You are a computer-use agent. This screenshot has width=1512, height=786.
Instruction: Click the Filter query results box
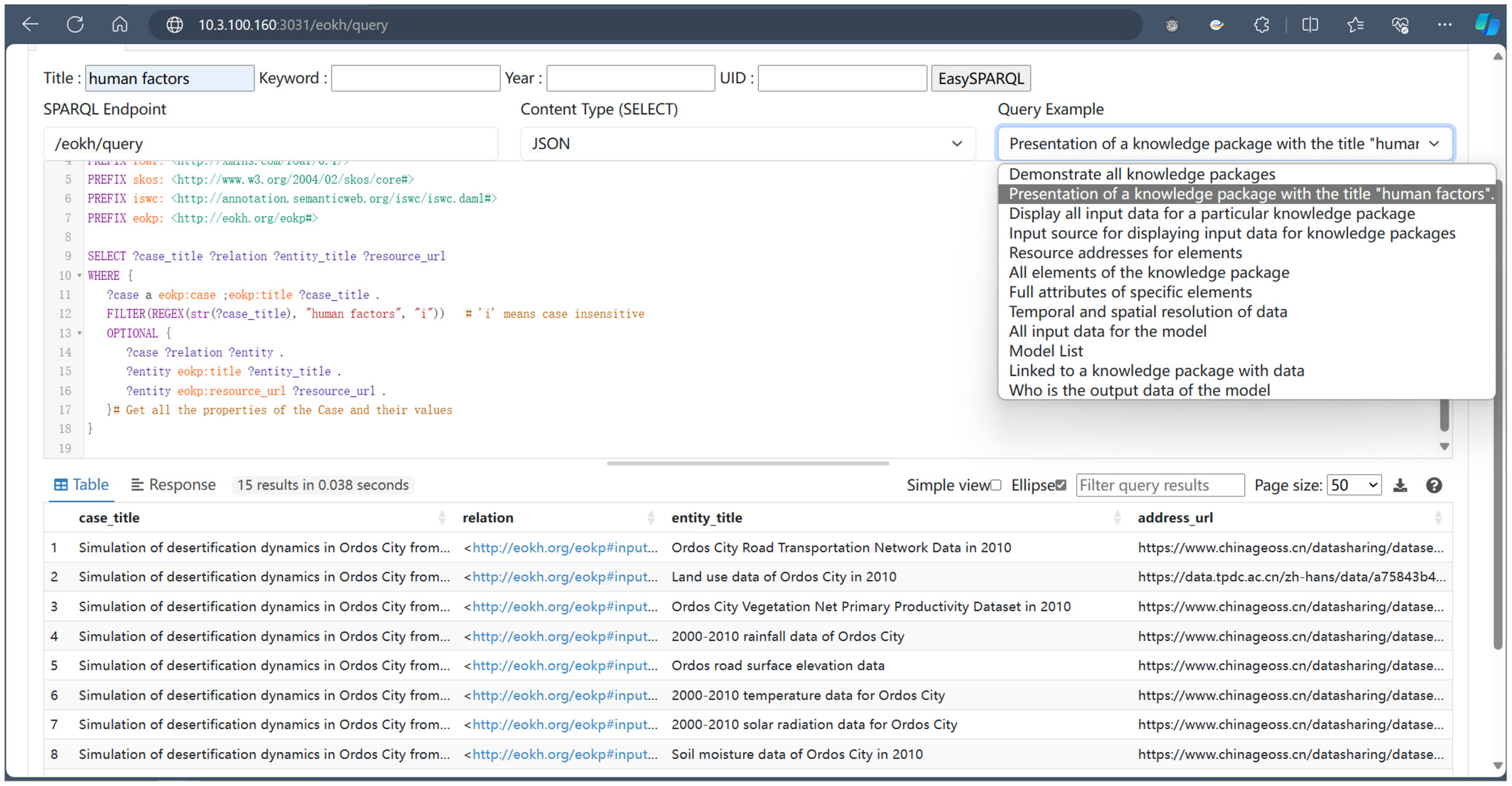click(1160, 485)
